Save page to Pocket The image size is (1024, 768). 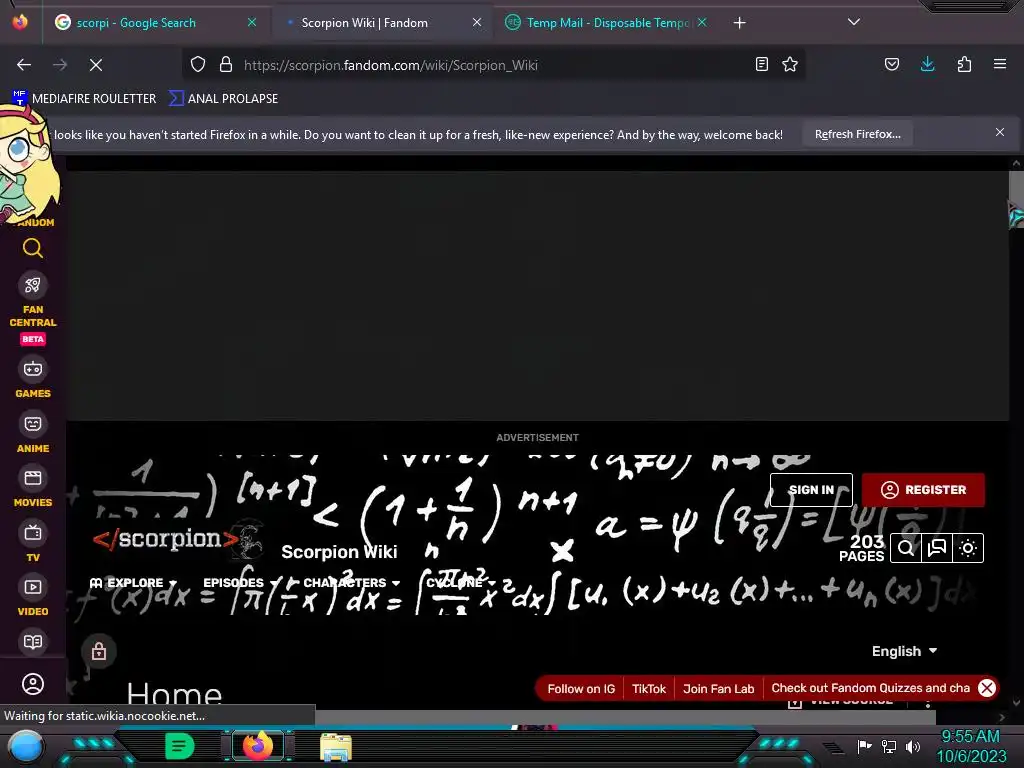892,64
